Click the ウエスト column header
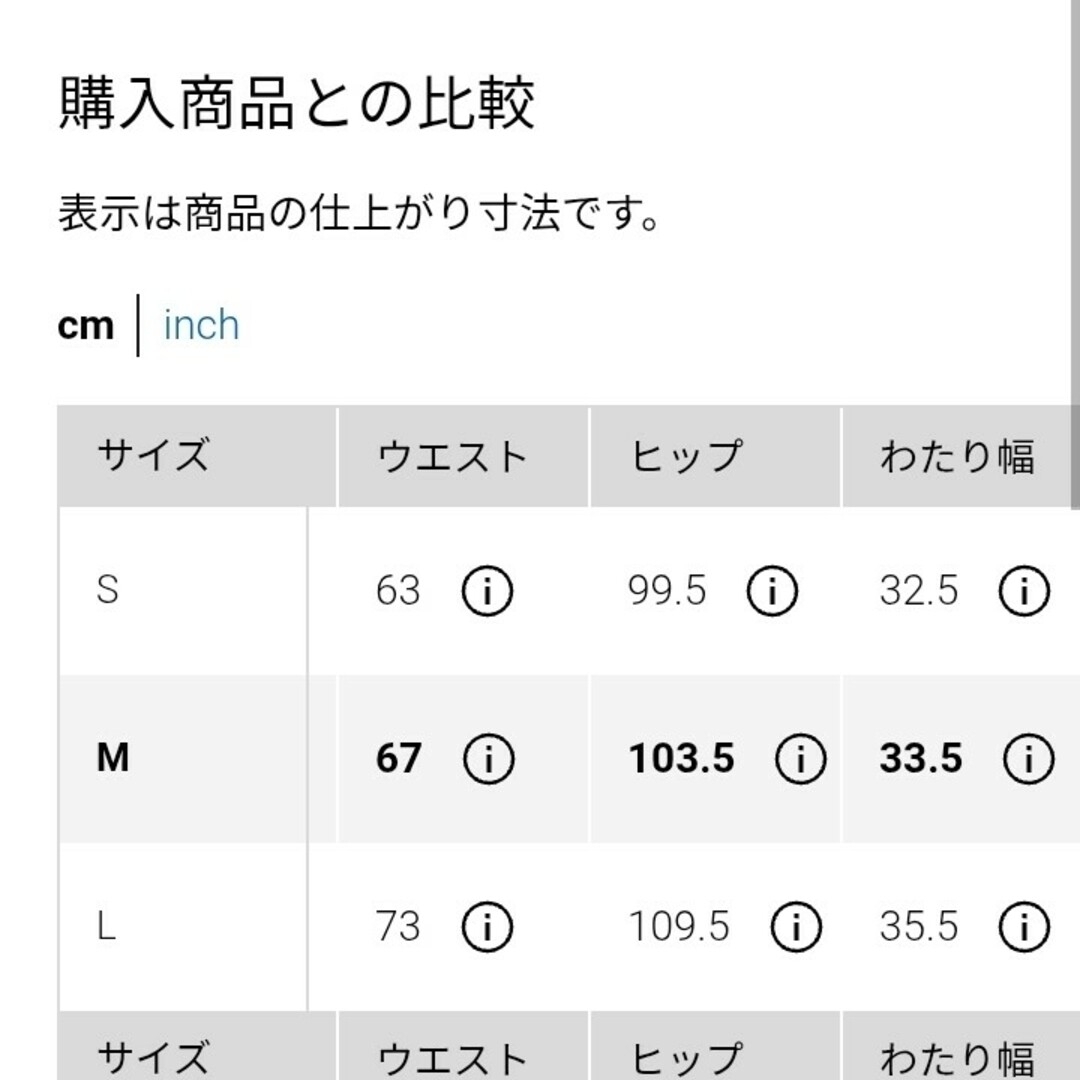Screen dimensions: 1080x1080 click(x=463, y=457)
